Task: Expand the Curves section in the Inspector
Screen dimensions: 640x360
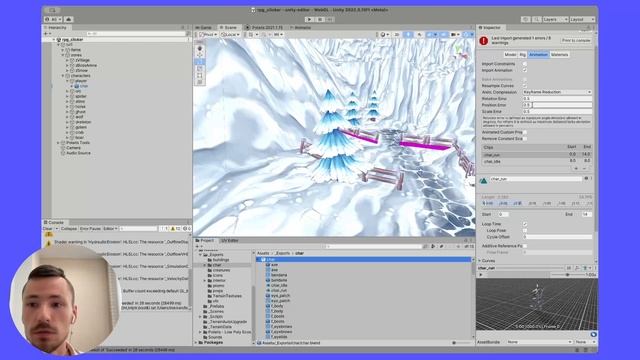Action: (x=480, y=260)
